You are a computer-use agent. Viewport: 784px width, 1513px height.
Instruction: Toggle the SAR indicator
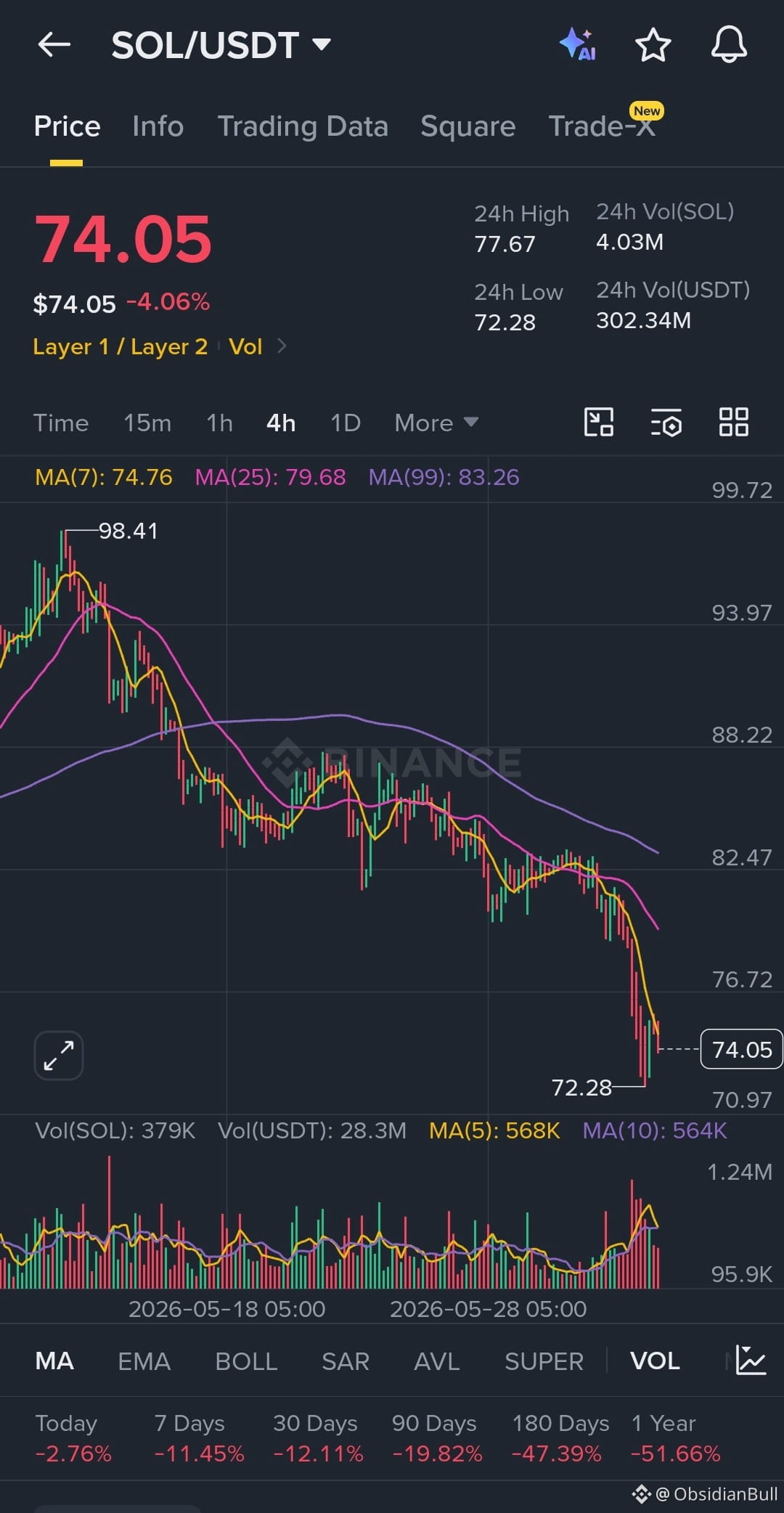(x=346, y=1361)
